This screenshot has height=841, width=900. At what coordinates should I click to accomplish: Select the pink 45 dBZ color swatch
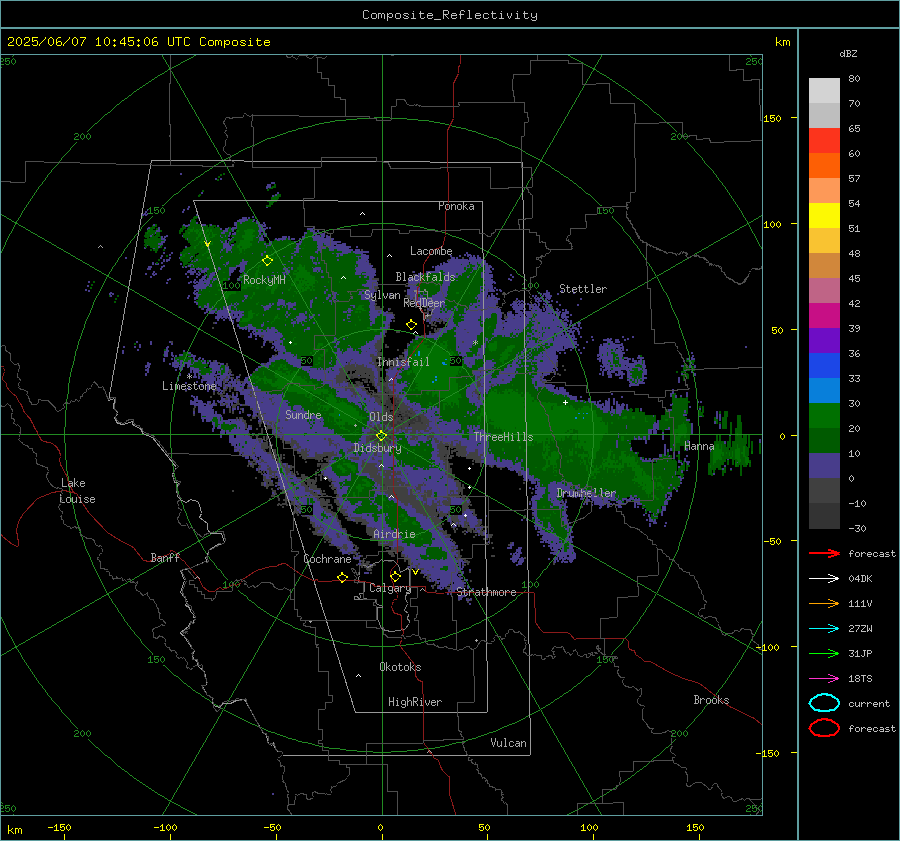[824, 290]
